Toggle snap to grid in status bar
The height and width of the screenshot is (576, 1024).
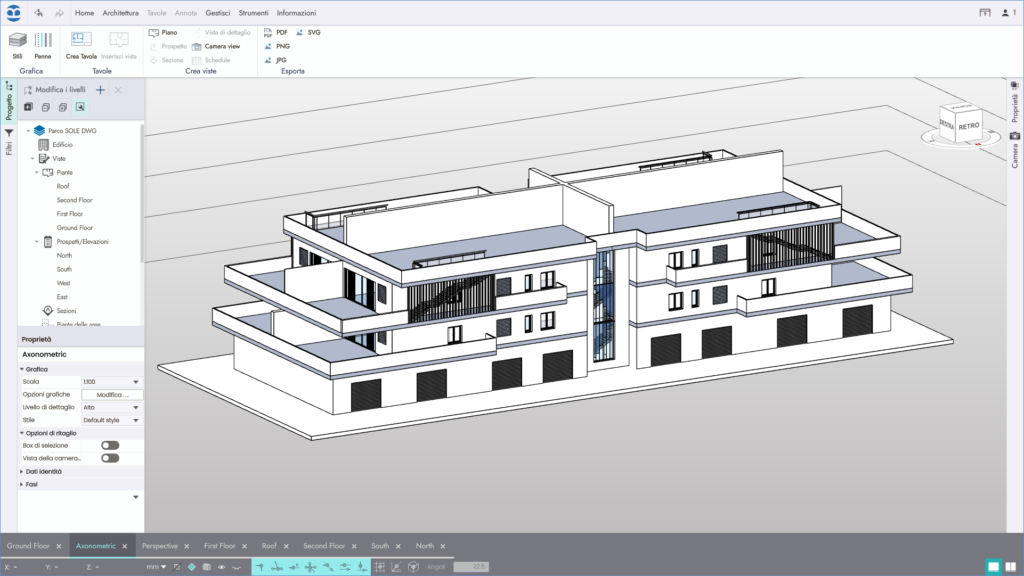point(380,565)
